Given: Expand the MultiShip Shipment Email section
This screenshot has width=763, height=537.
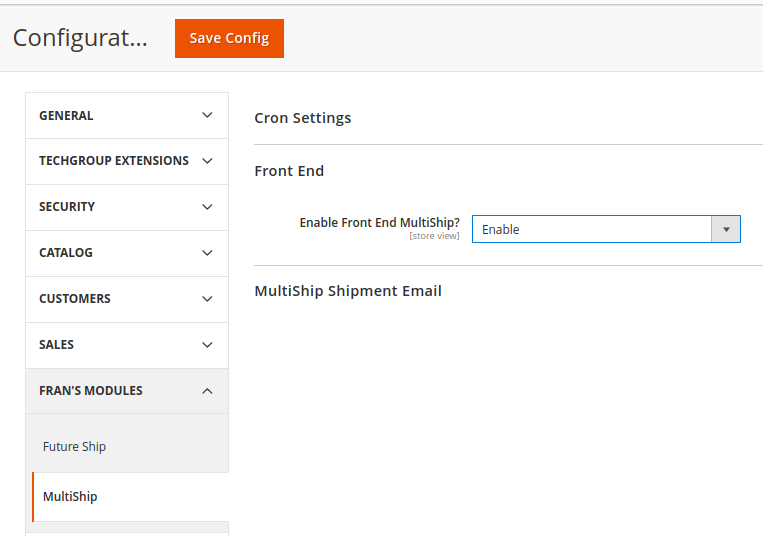Looking at the screenshot, I should tap(348, 291).
